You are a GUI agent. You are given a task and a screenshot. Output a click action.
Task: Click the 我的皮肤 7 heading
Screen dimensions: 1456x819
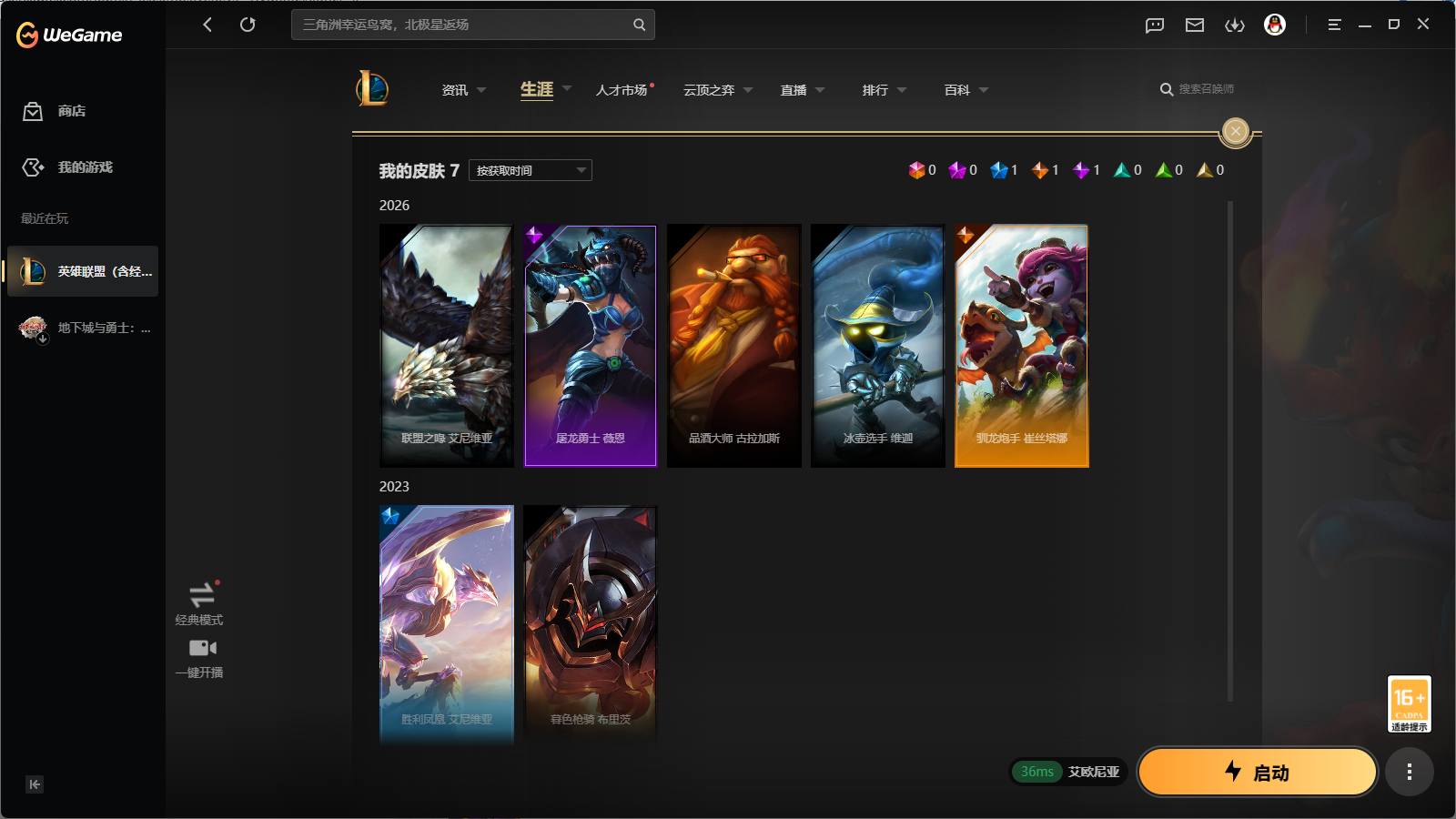coord(420,171)
